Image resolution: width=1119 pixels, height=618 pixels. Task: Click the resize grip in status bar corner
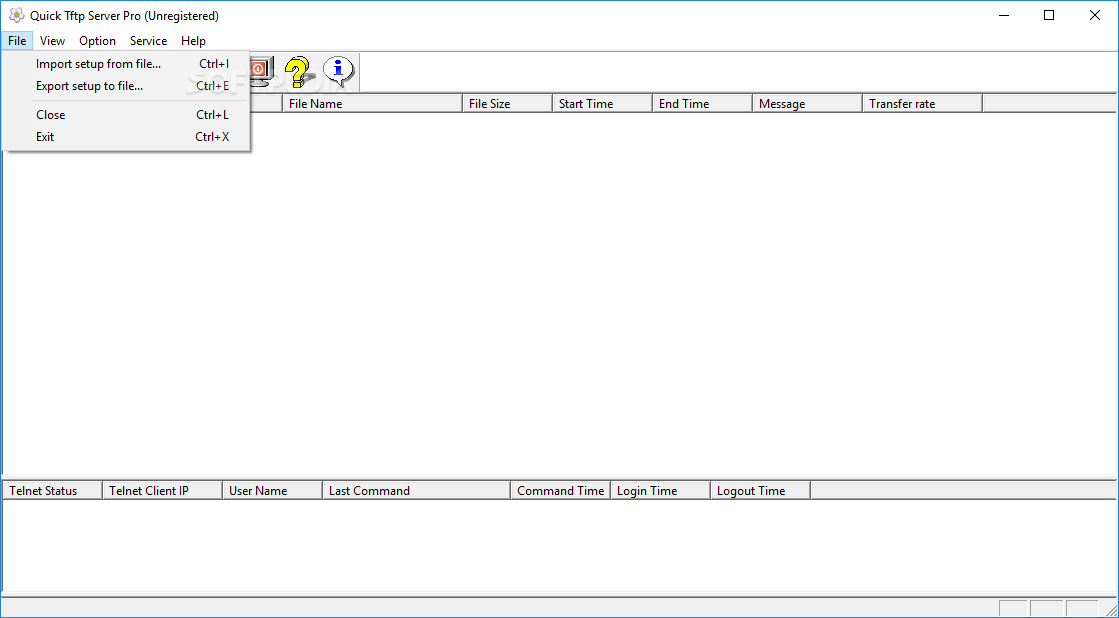(1110, 609)
